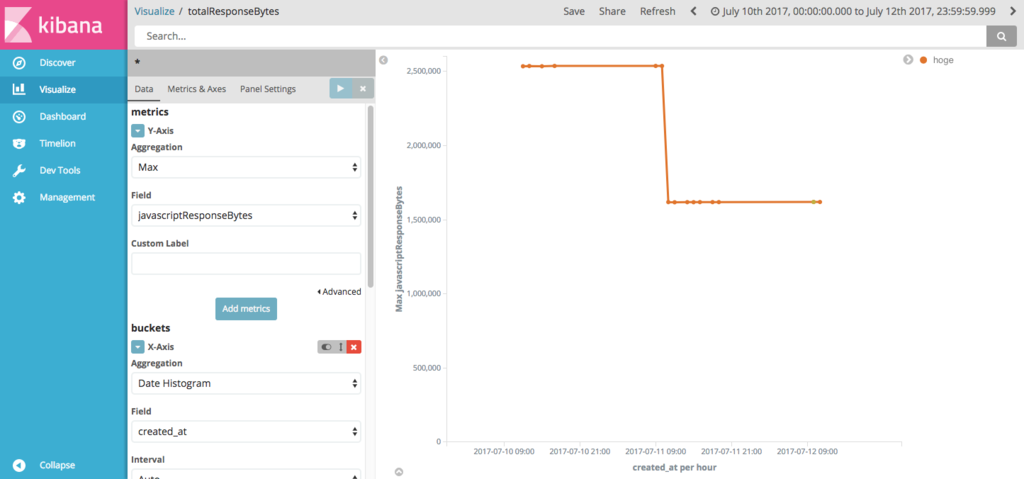This screenshot has height=479, width=1024.
Task: Toggle the legend with right chevron
Action: [x=908, y=59]
